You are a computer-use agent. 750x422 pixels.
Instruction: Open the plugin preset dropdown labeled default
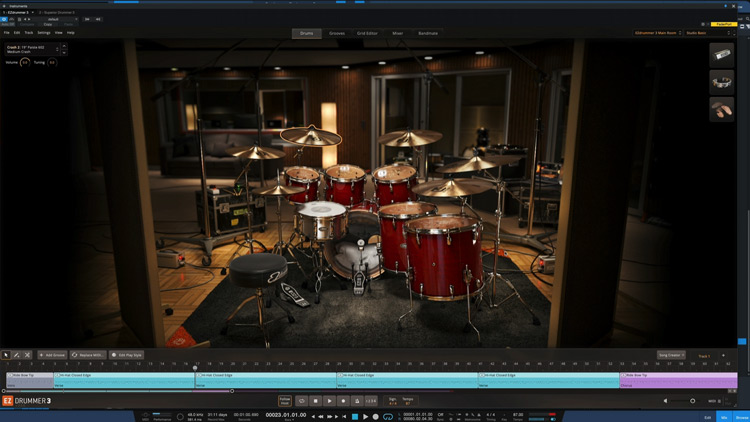click(53, 19)
